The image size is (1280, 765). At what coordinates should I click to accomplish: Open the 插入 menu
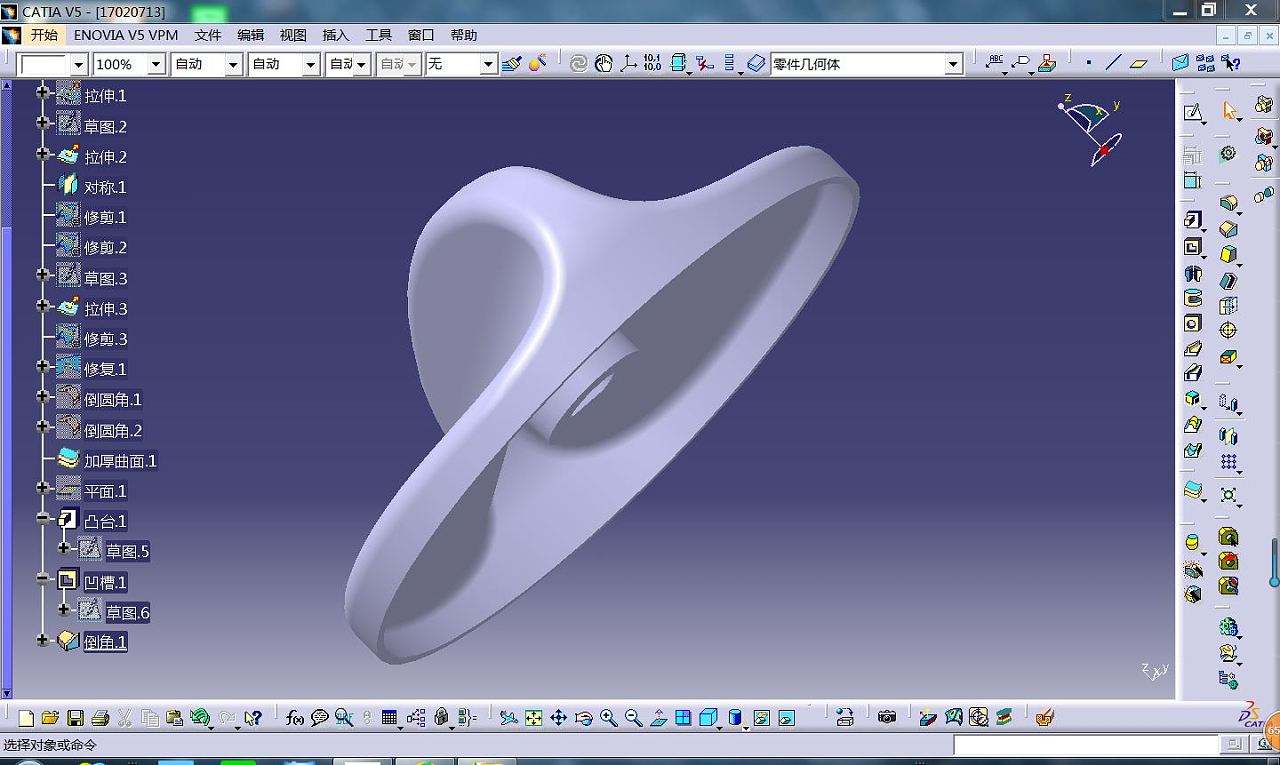tap(336, 35)
